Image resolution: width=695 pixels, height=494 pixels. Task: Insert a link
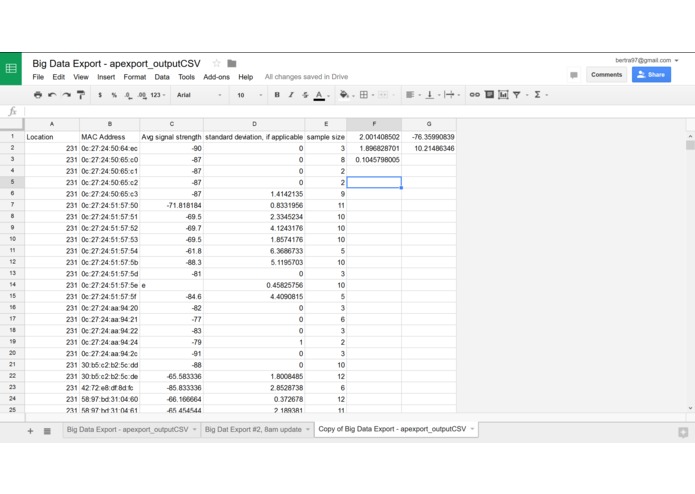pos(475,95)
